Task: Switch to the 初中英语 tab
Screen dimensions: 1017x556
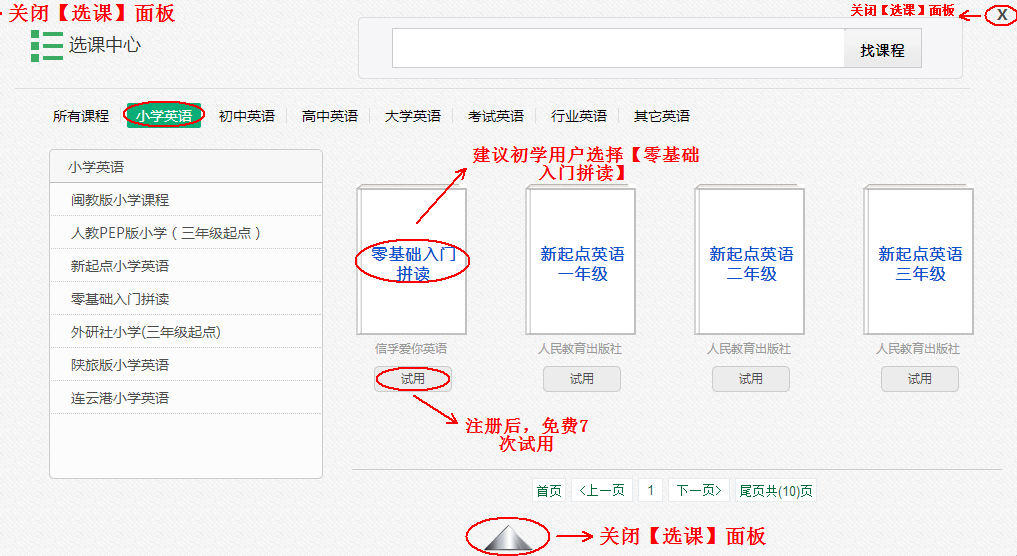Action: coord(247,116)
